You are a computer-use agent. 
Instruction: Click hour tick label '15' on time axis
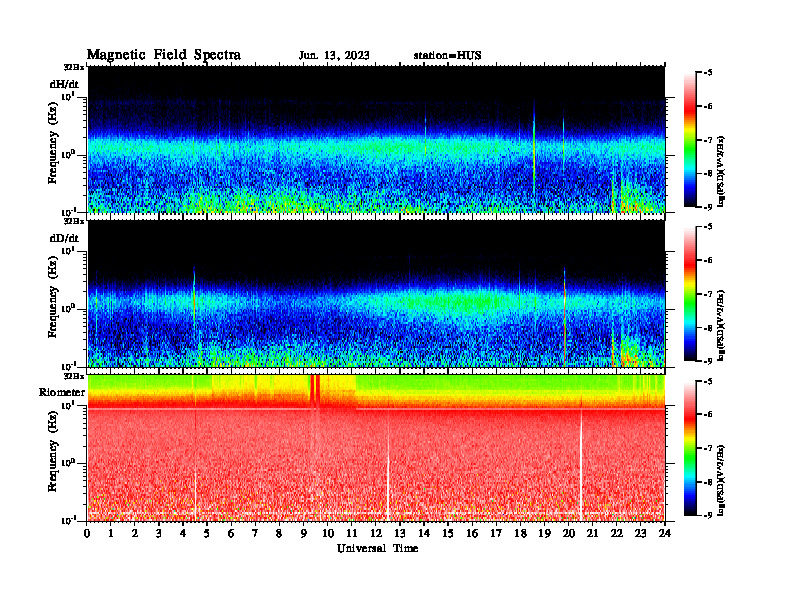coord(448,533)
